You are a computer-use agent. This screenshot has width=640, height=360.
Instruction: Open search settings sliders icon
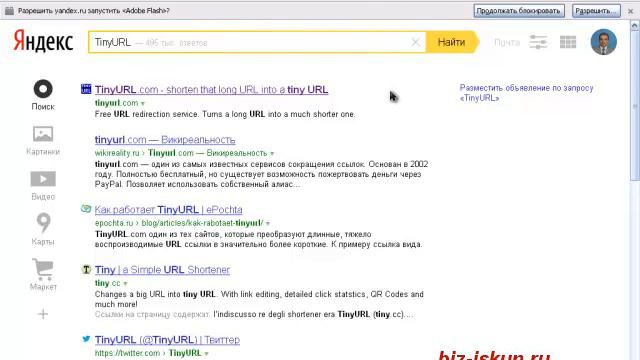538,42
